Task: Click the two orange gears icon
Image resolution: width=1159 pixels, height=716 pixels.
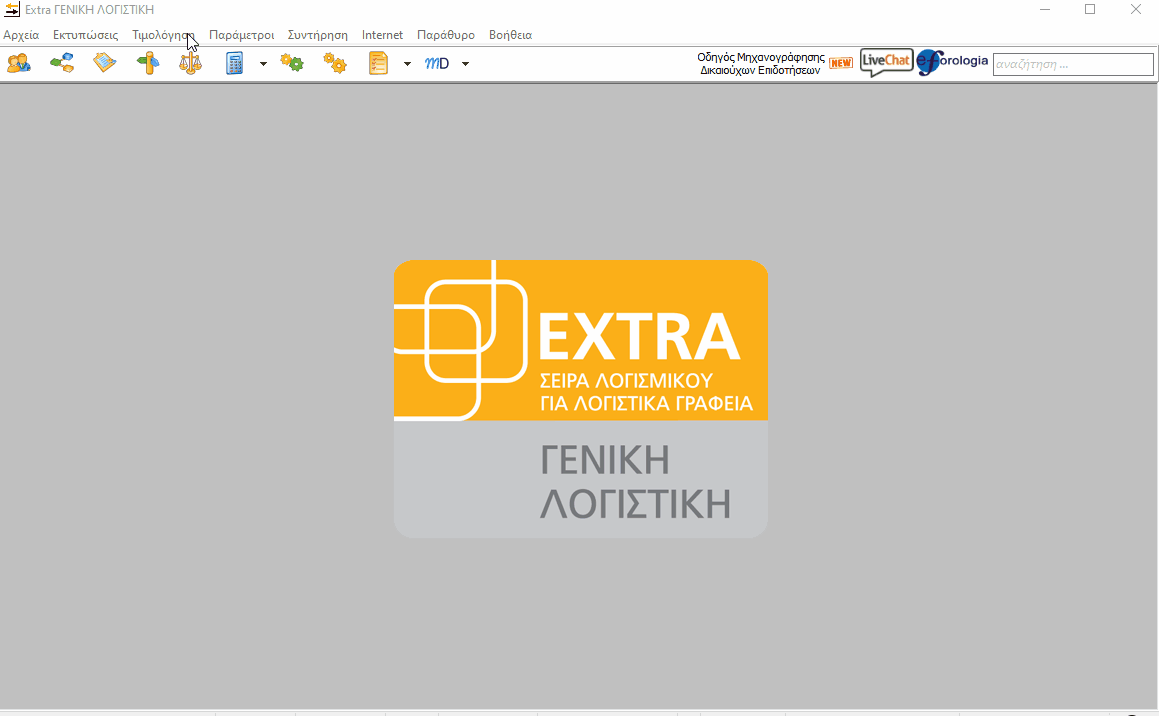Action: pos(335,63)
